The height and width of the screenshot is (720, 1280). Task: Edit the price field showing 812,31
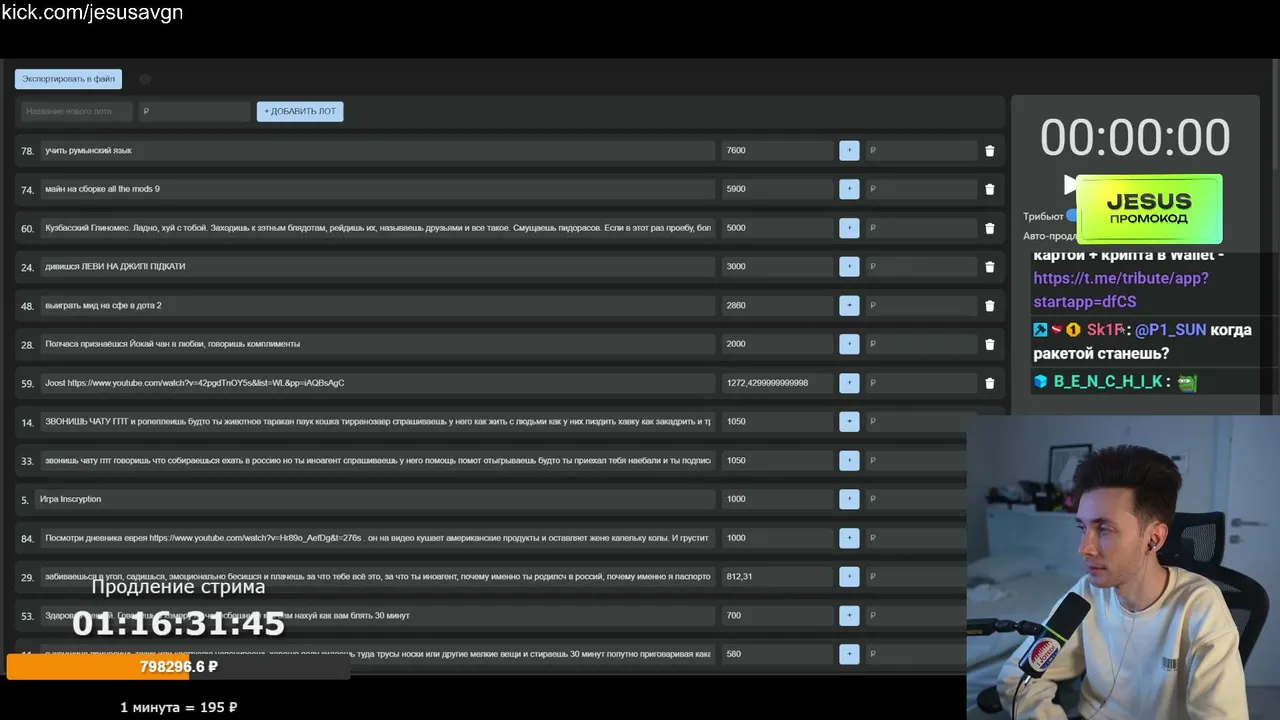(777, 577)
